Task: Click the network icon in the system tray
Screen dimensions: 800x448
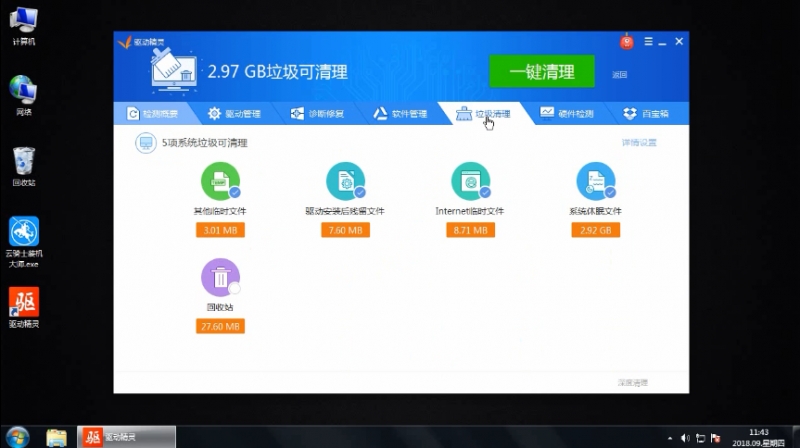Action: (701, 438)
